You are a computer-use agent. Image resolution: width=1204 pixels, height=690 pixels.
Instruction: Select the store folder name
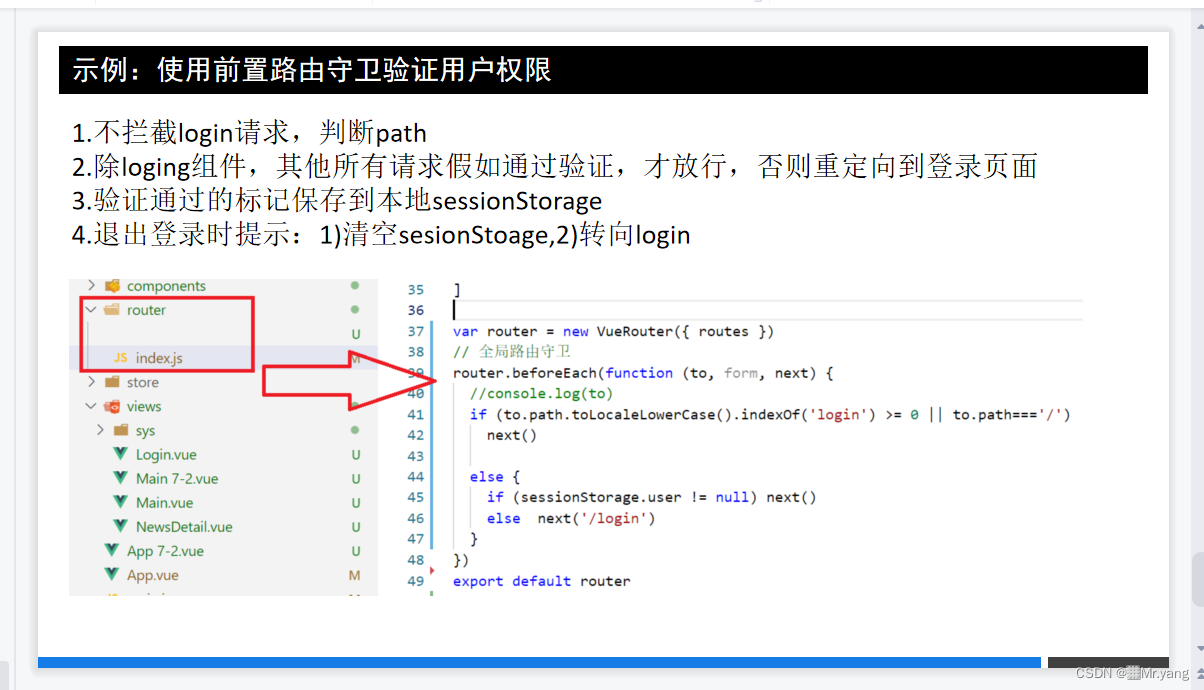143,382
